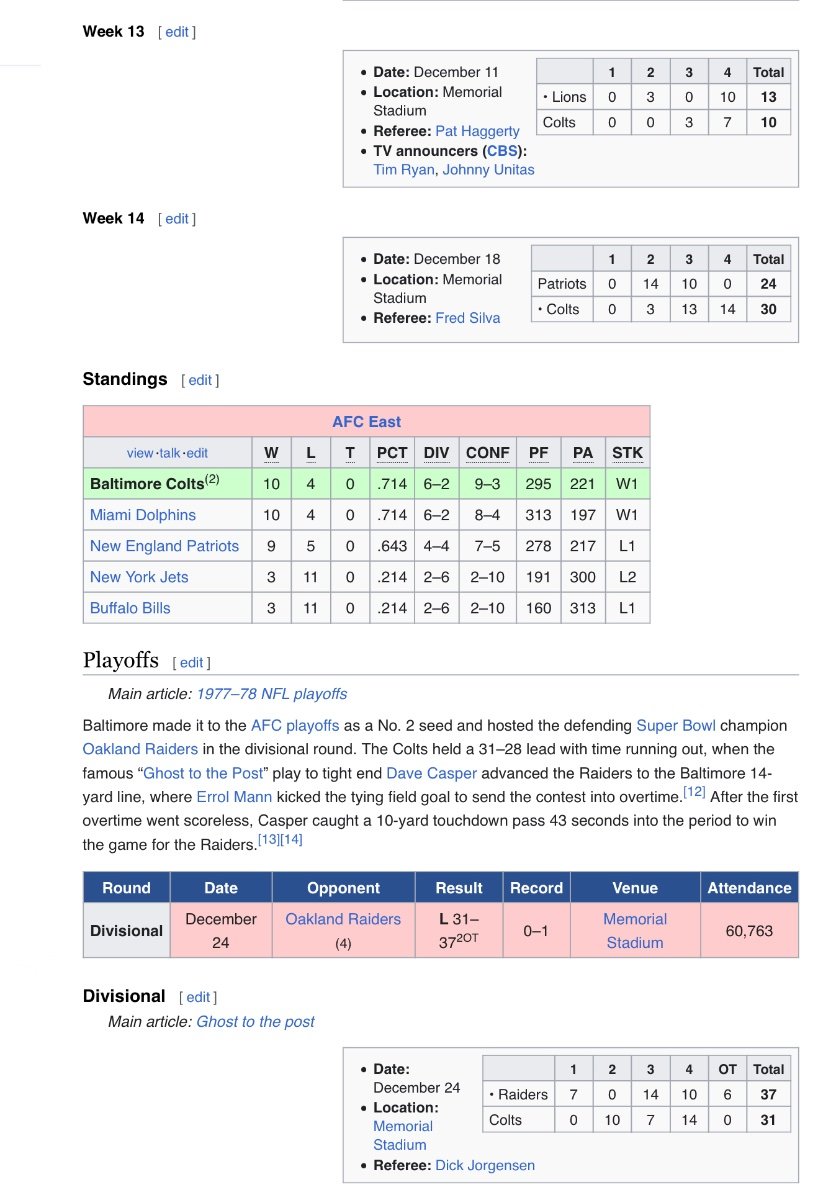Click the view link in standings template
The width and height of the screenshot is (836, 1200).
[x=139, y=454]
